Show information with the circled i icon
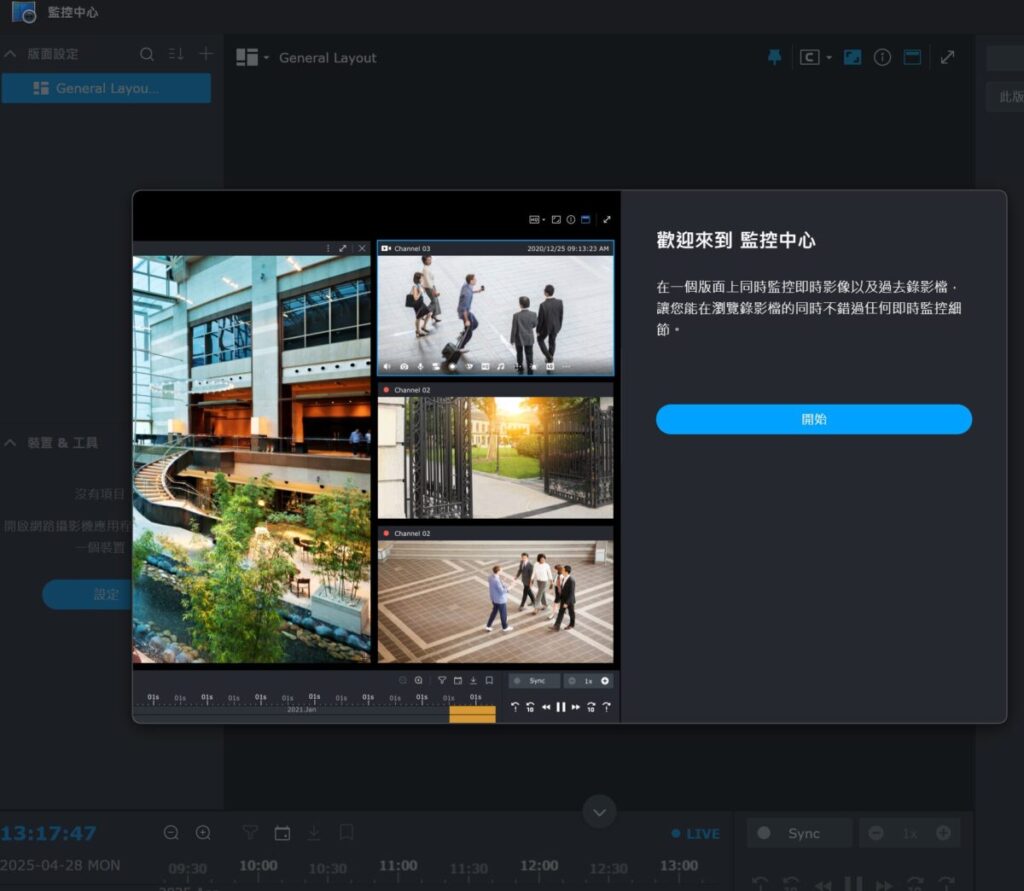Viewport: 1024px width, 891px height. coord(882,57)
